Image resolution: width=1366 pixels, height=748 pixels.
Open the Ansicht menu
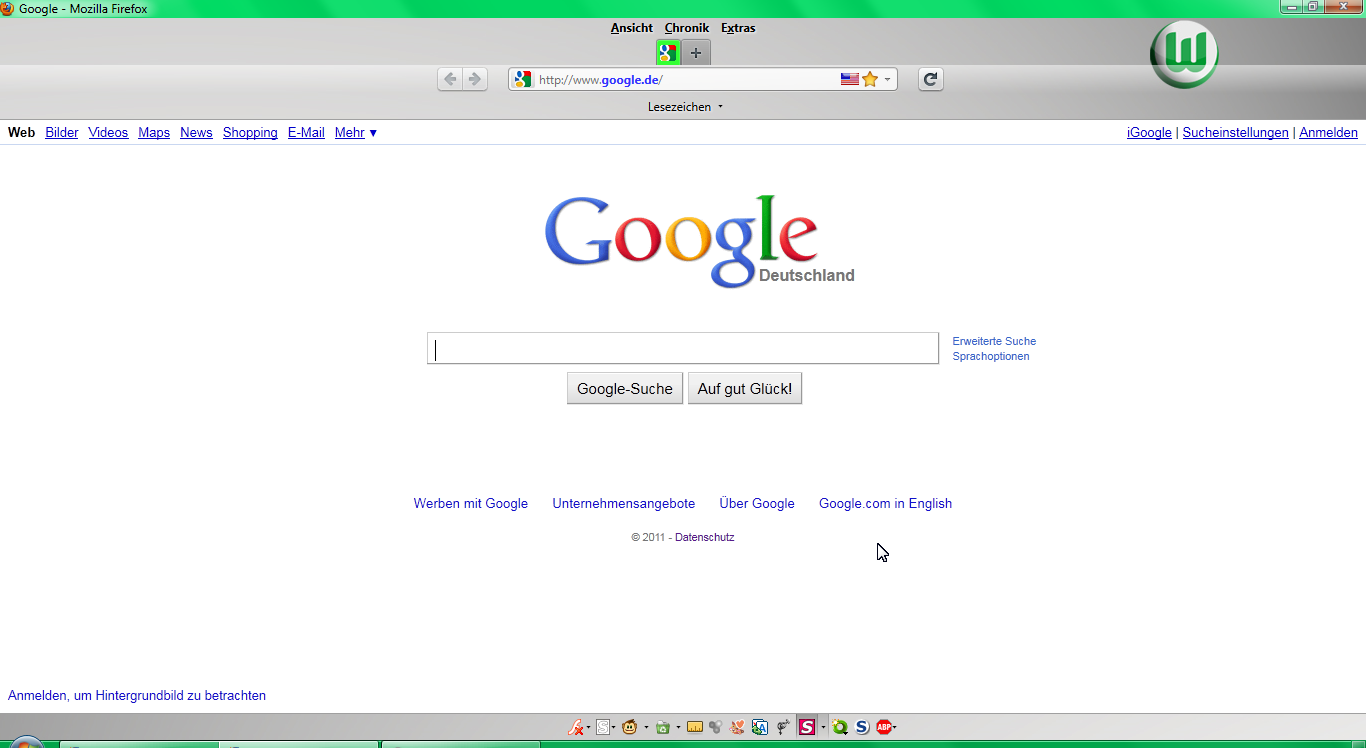[632, 28]
